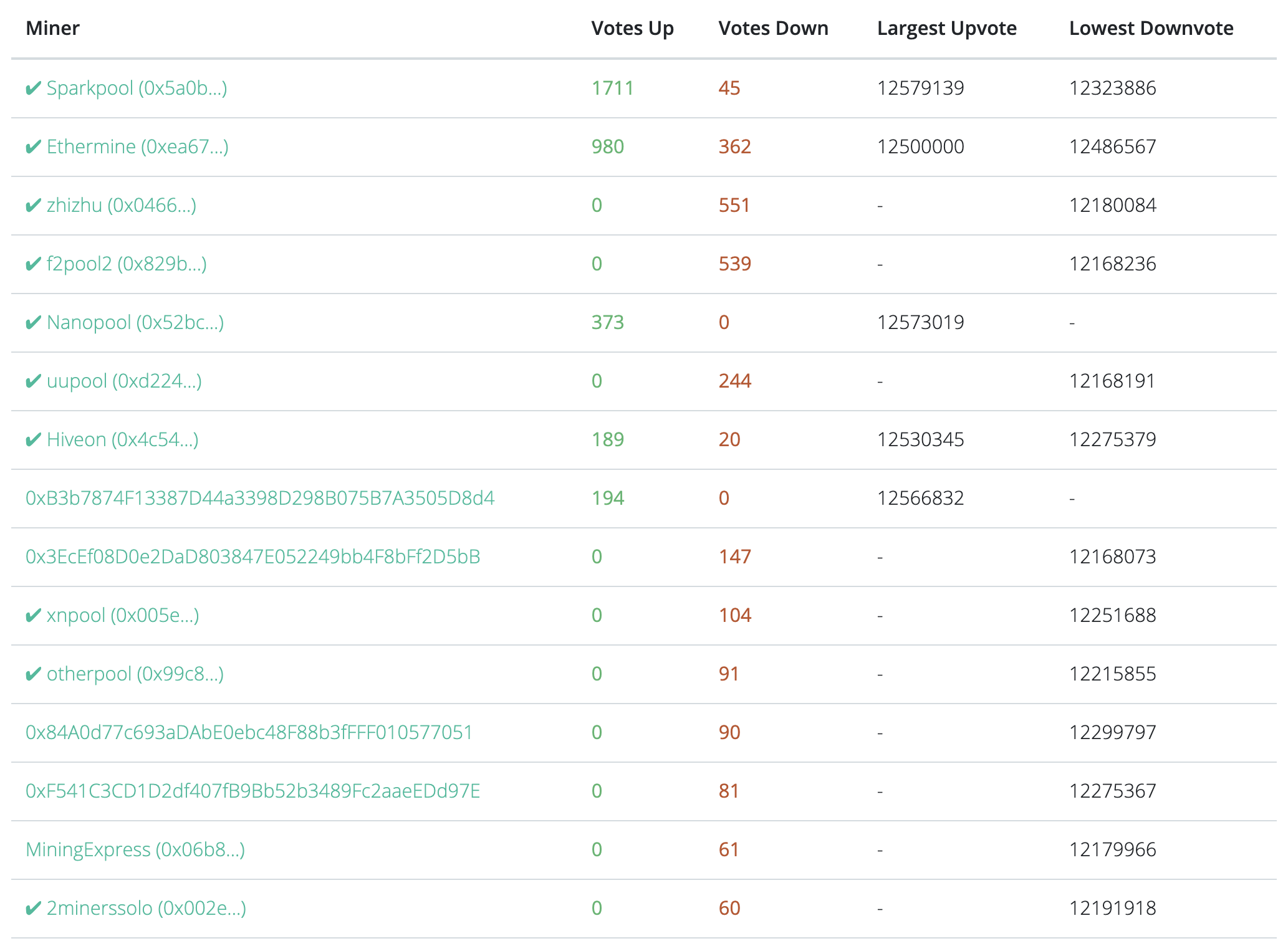Select lowest downvote 12323886
This screenshot has width=1288, height=941.
coord(1113,88)
